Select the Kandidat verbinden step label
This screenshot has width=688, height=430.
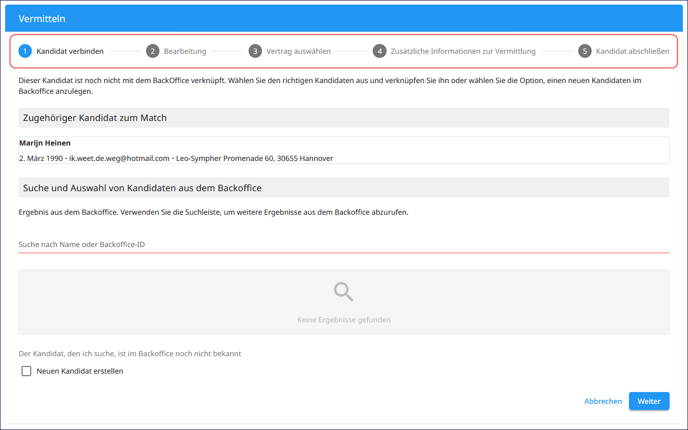coord(70,51)
